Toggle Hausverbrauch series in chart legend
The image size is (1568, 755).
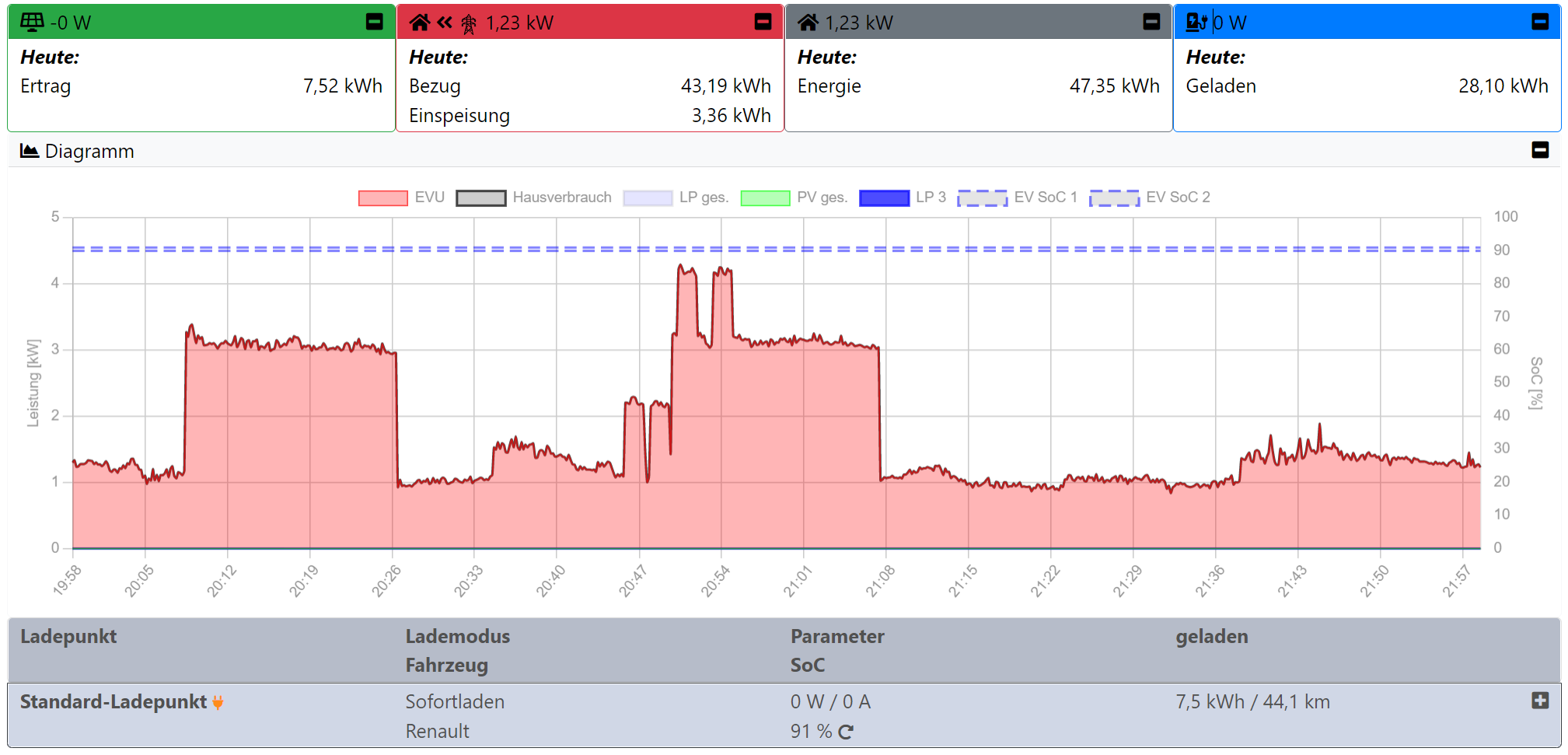pyautogui.click(x=534, y=197)
